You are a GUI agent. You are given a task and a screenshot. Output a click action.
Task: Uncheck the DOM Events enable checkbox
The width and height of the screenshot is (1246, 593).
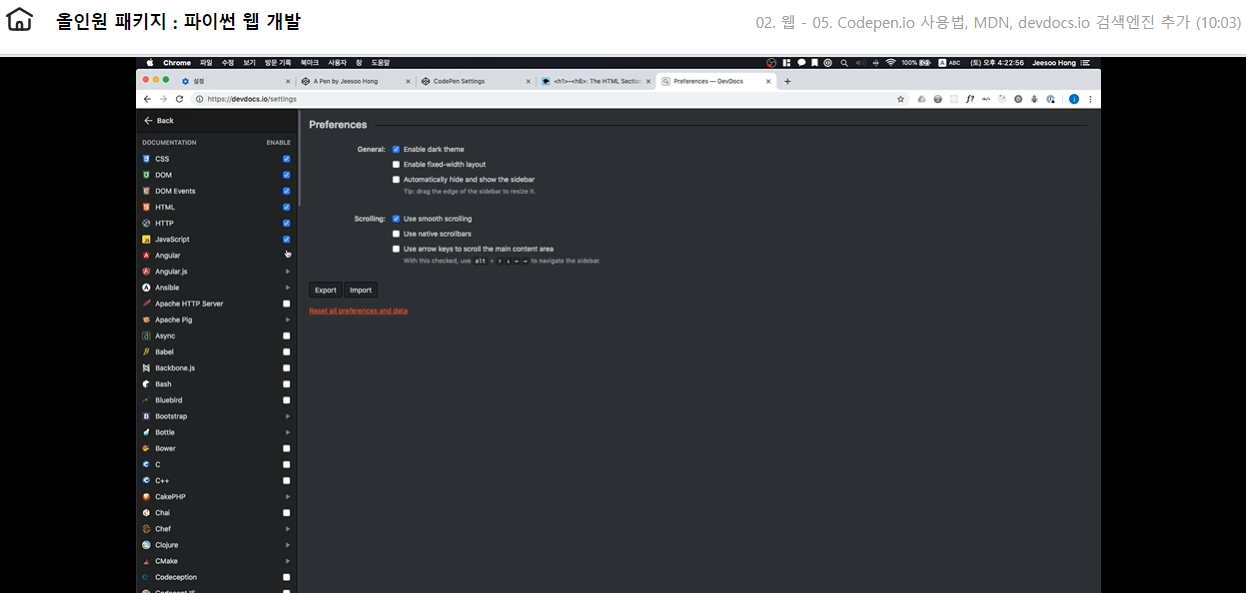pyautogui.click(x=287, y=191)
